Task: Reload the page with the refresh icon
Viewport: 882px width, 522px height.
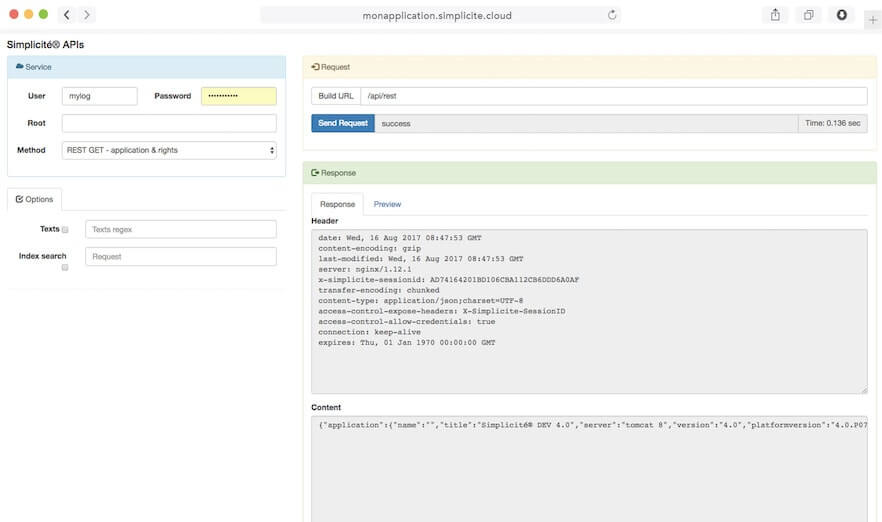Action: pyautogui.click(x=612, y=15)
